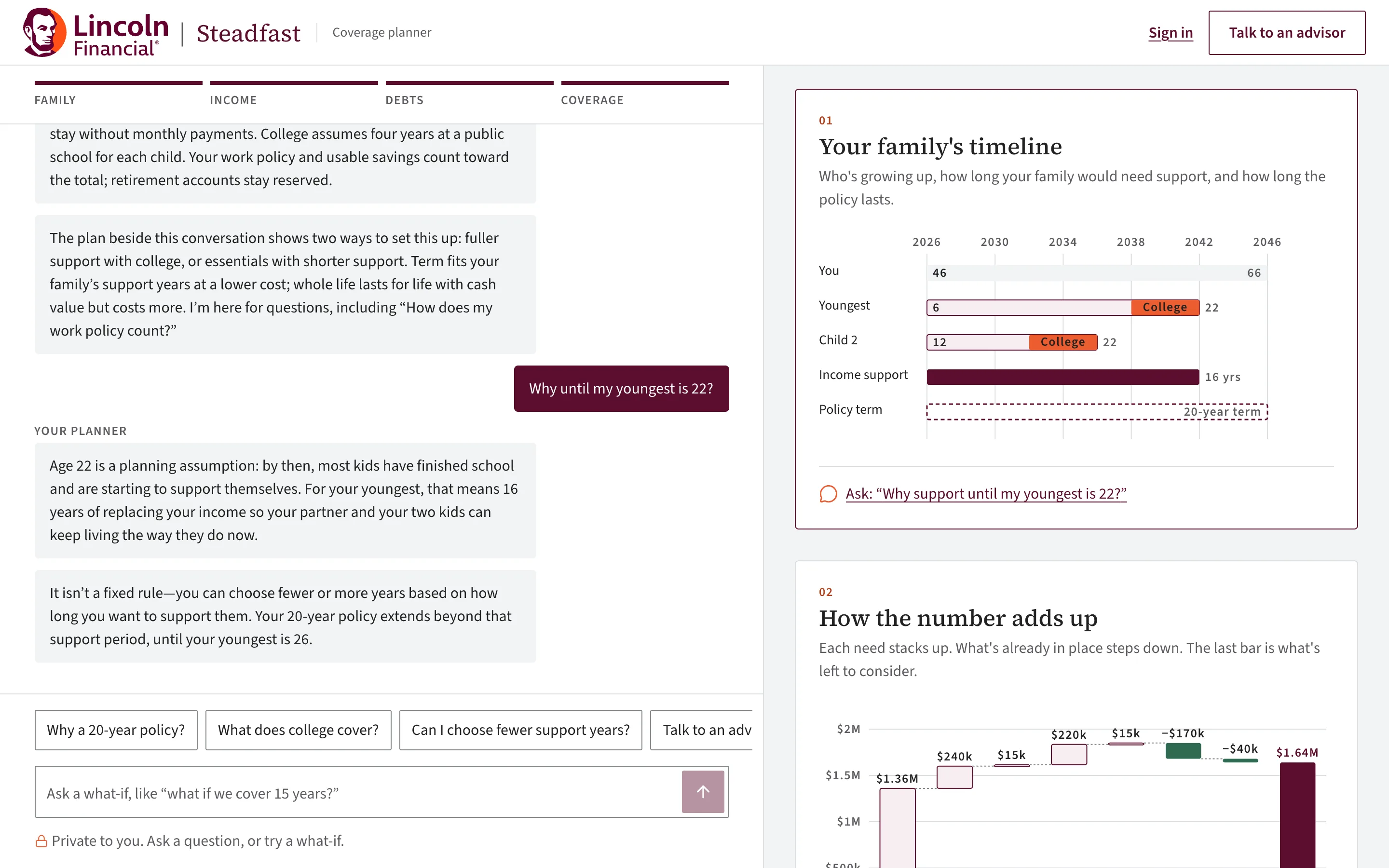1389x868 pixels.
Task: Click the Child 2 College bar segment
Action: pos(1063,342)
